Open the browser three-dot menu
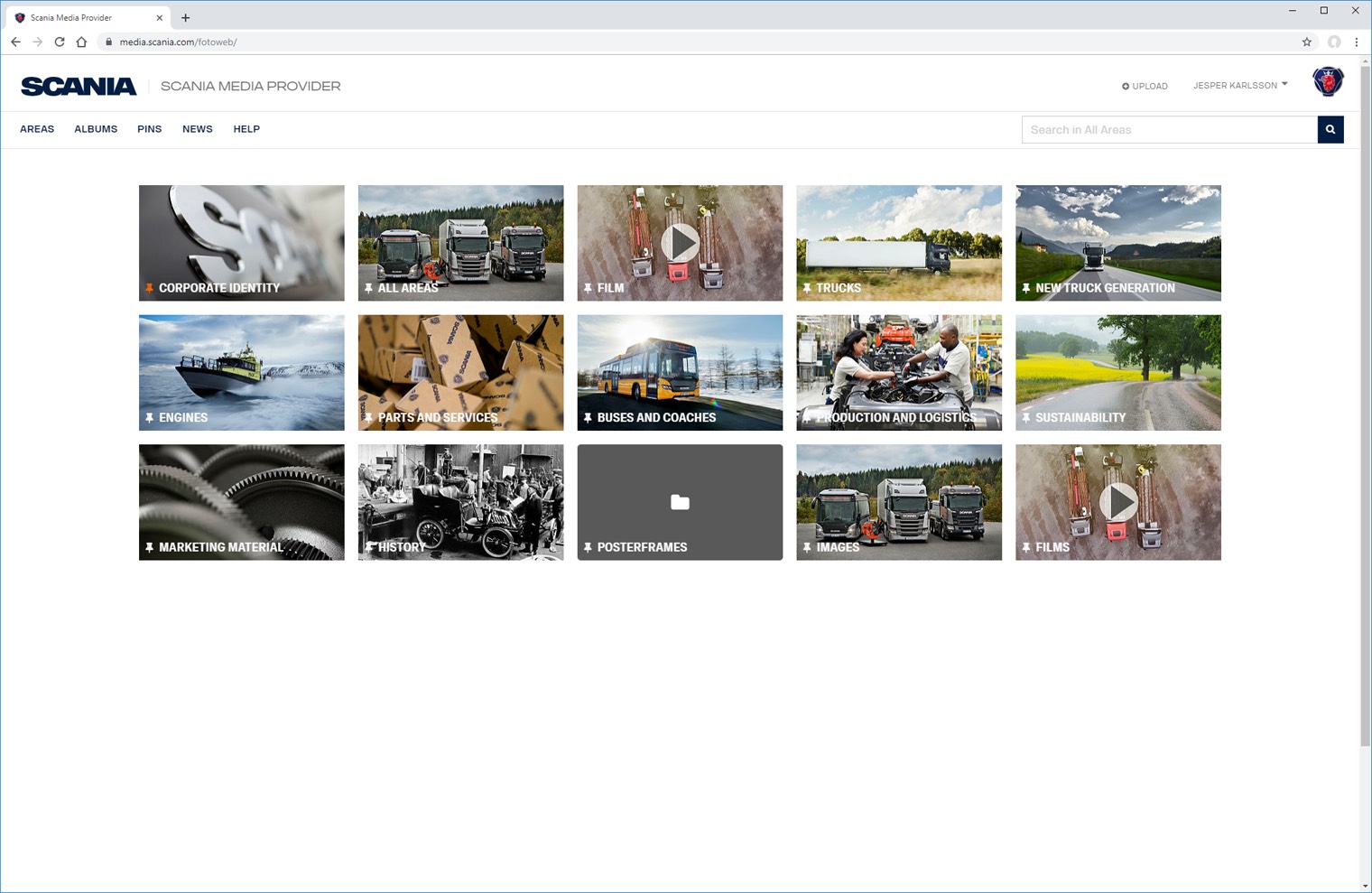 pyautogui.click(x=1356, y=42)
